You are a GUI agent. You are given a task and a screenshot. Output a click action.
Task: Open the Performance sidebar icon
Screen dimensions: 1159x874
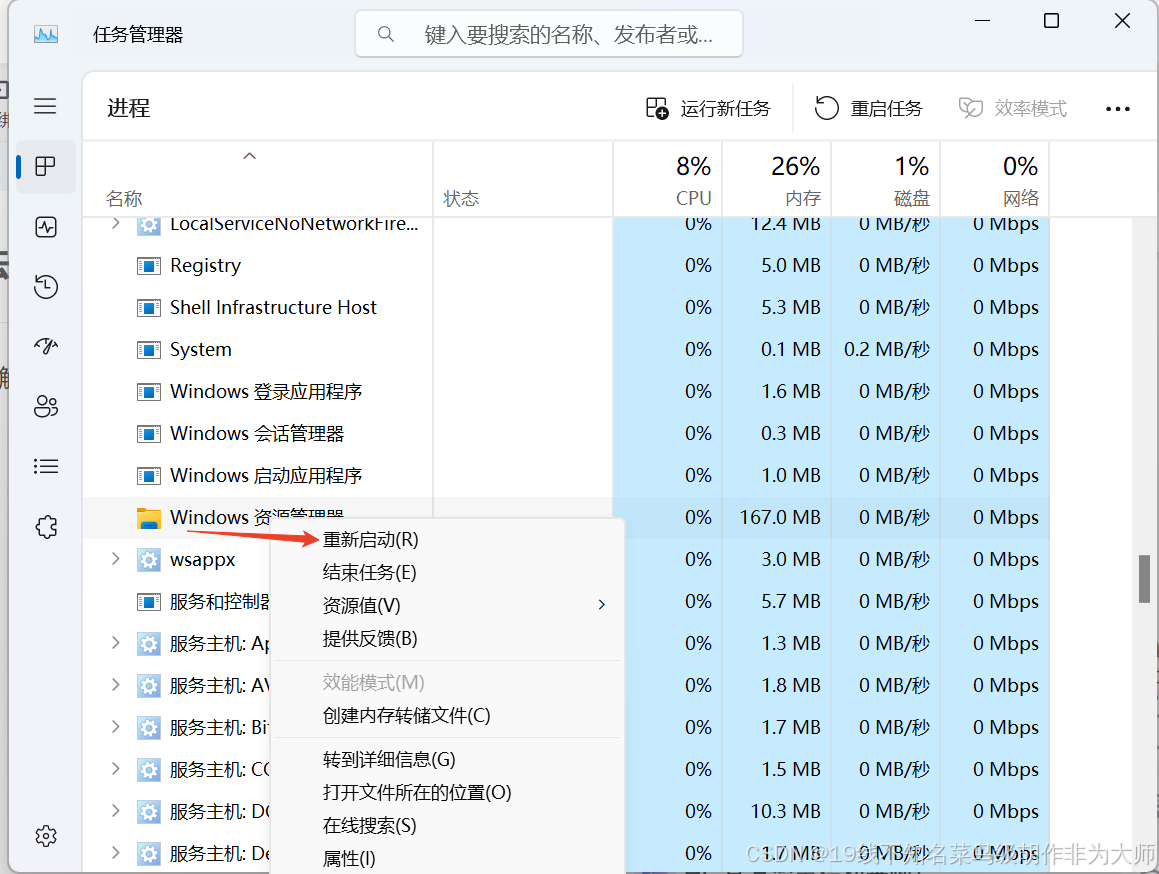pyautogui.click(x=46, y=226)
